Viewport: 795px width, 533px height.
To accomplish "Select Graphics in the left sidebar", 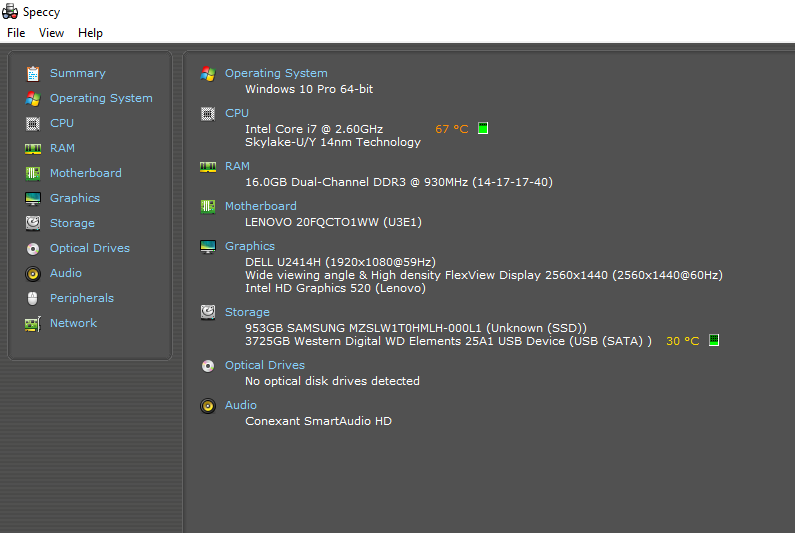I will click(75, 198).
